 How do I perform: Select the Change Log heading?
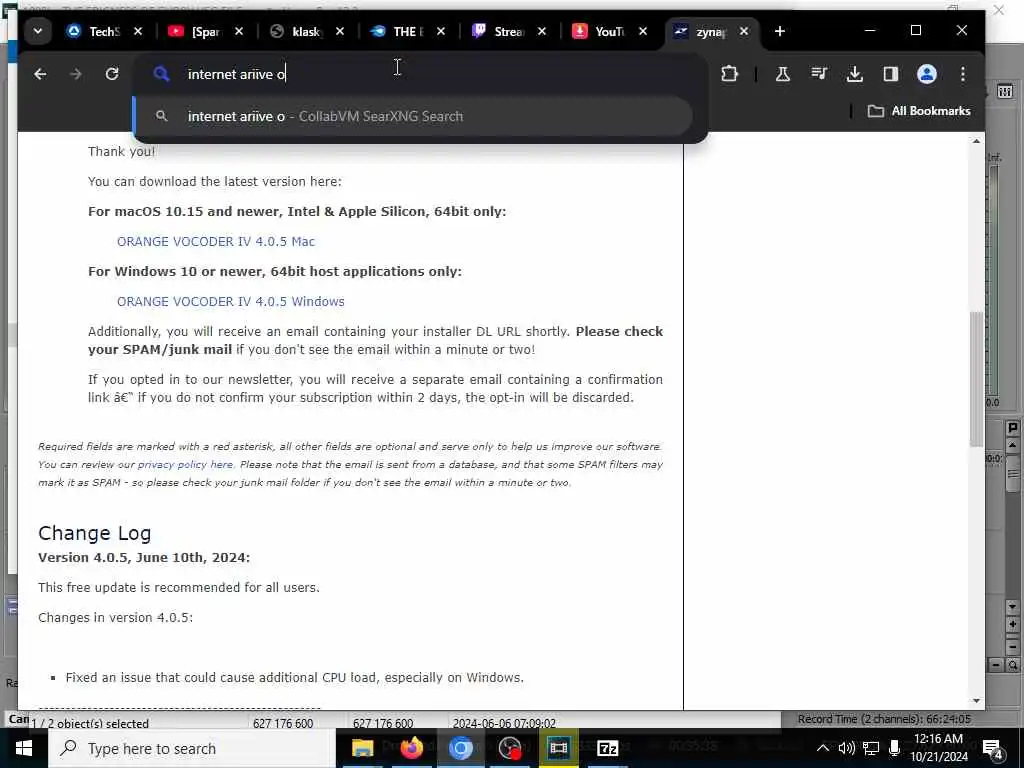tap(95, 533)
